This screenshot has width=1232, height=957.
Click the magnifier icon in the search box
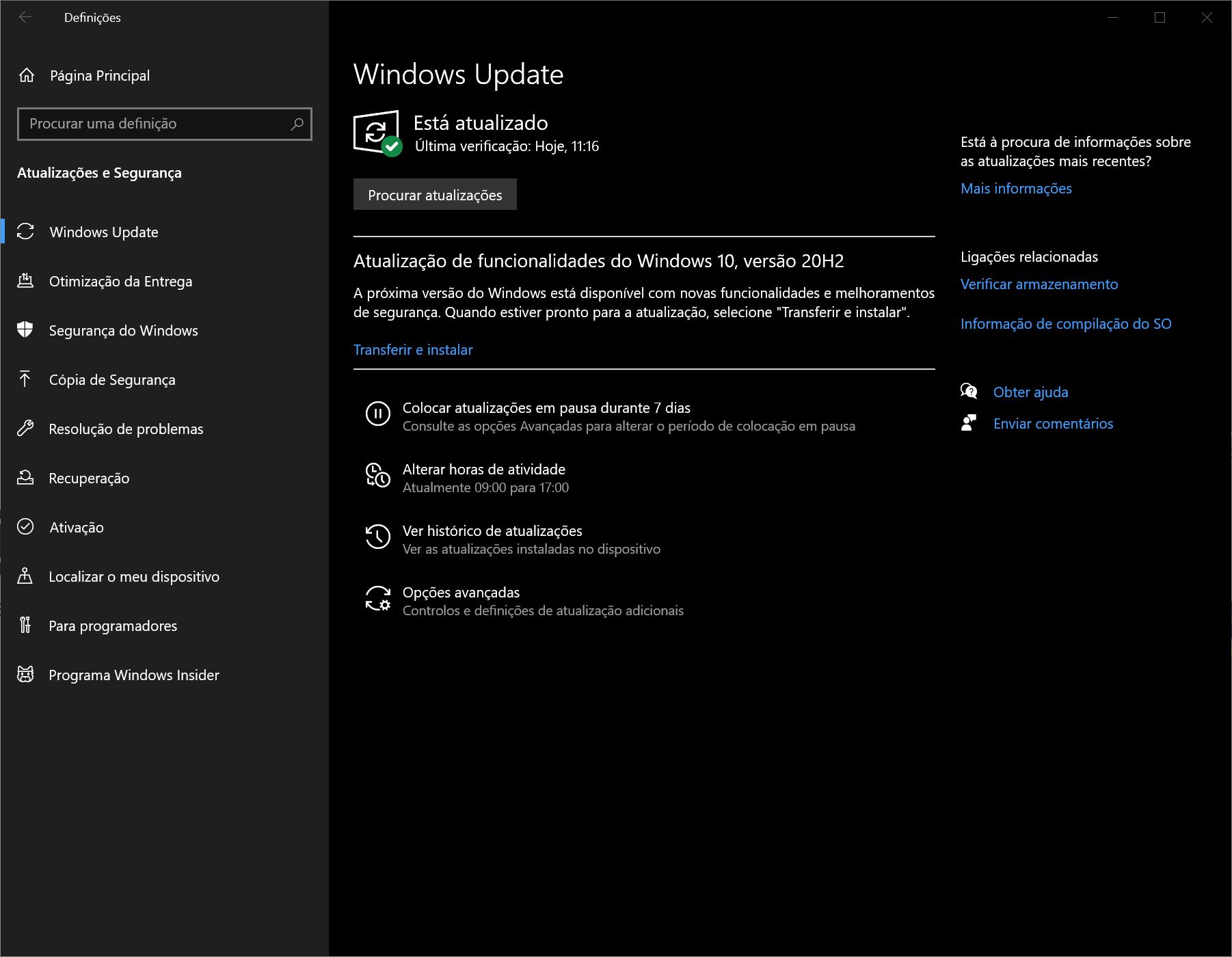297,124
